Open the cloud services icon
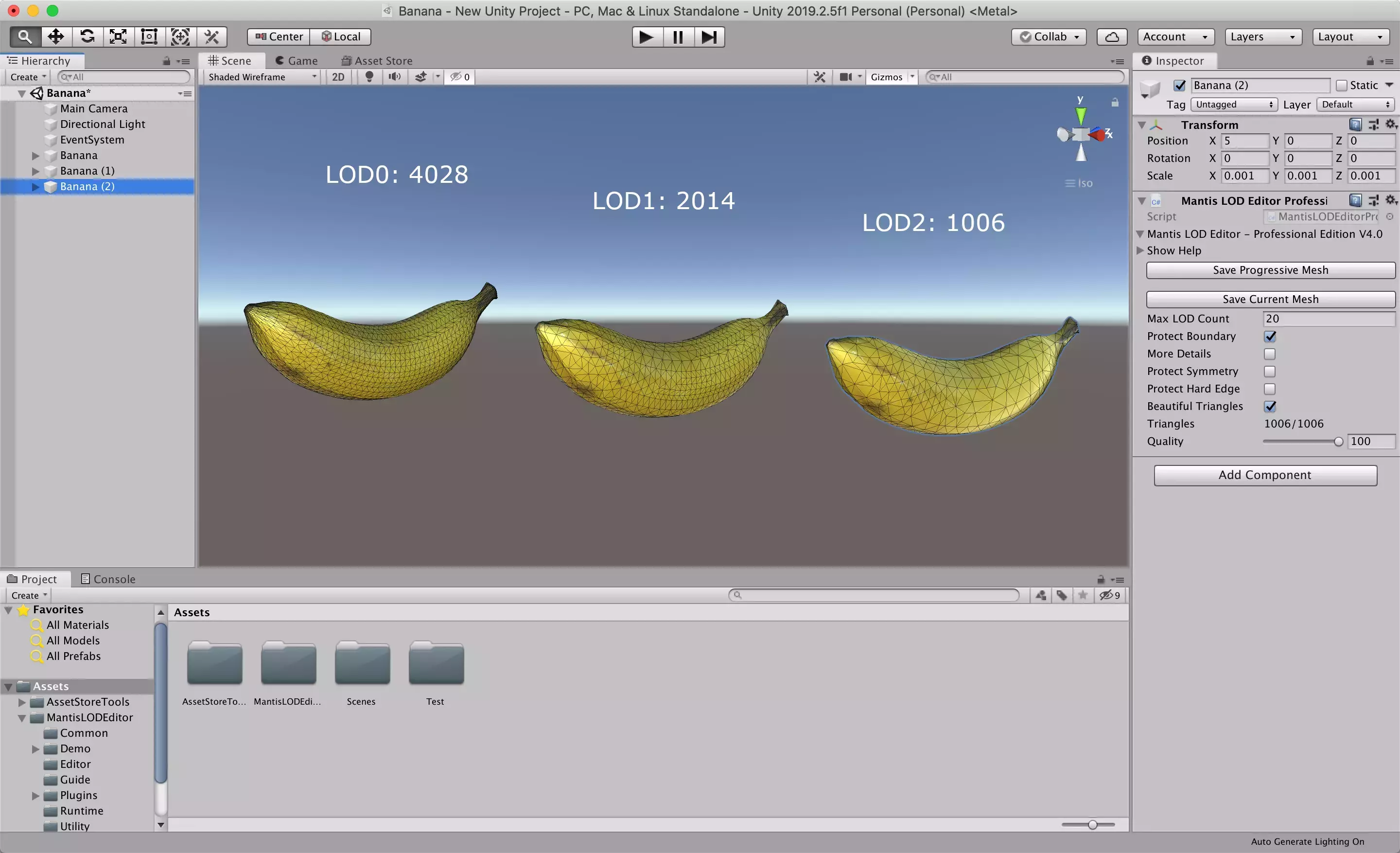The image size is (1400, 853). click(1111, 37)
